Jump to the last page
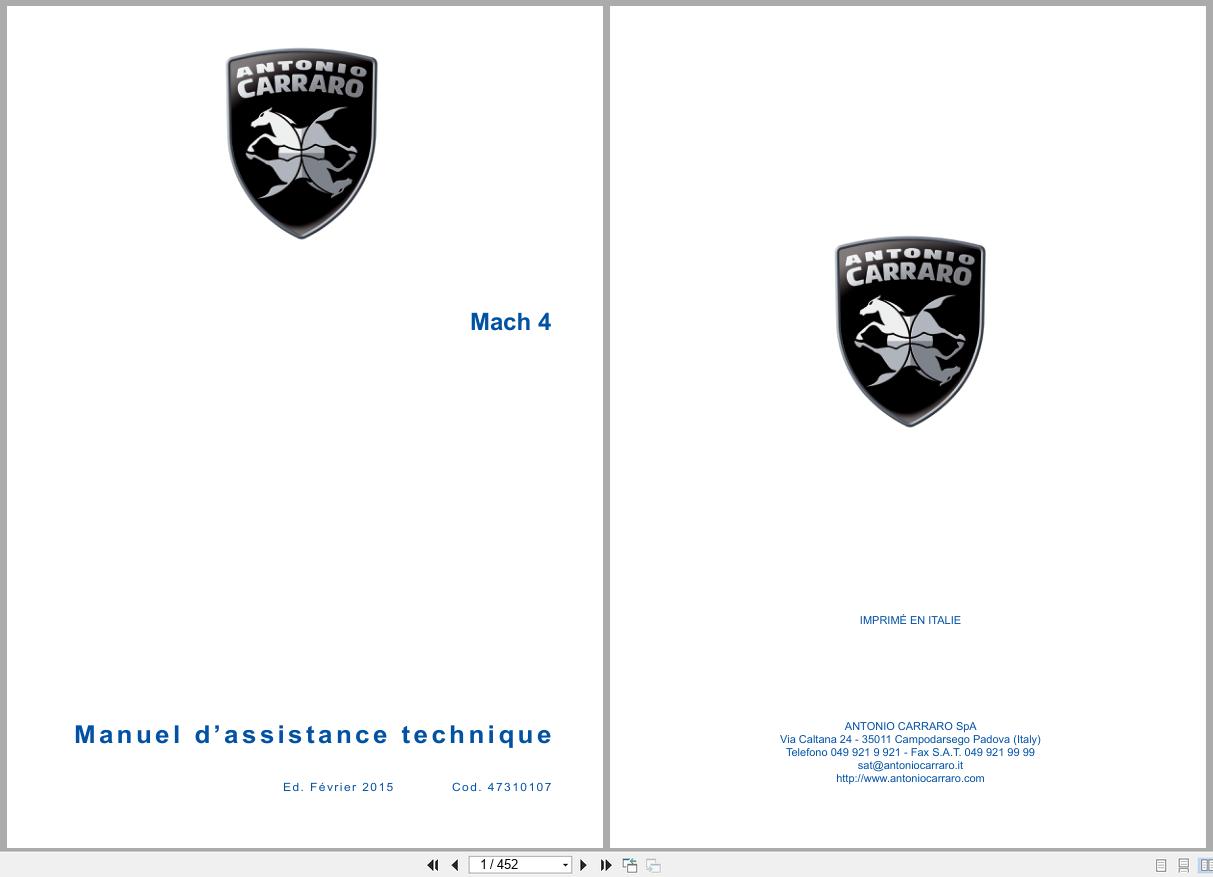Screen dimensions: 1213x877 click(x=606, y=865)
